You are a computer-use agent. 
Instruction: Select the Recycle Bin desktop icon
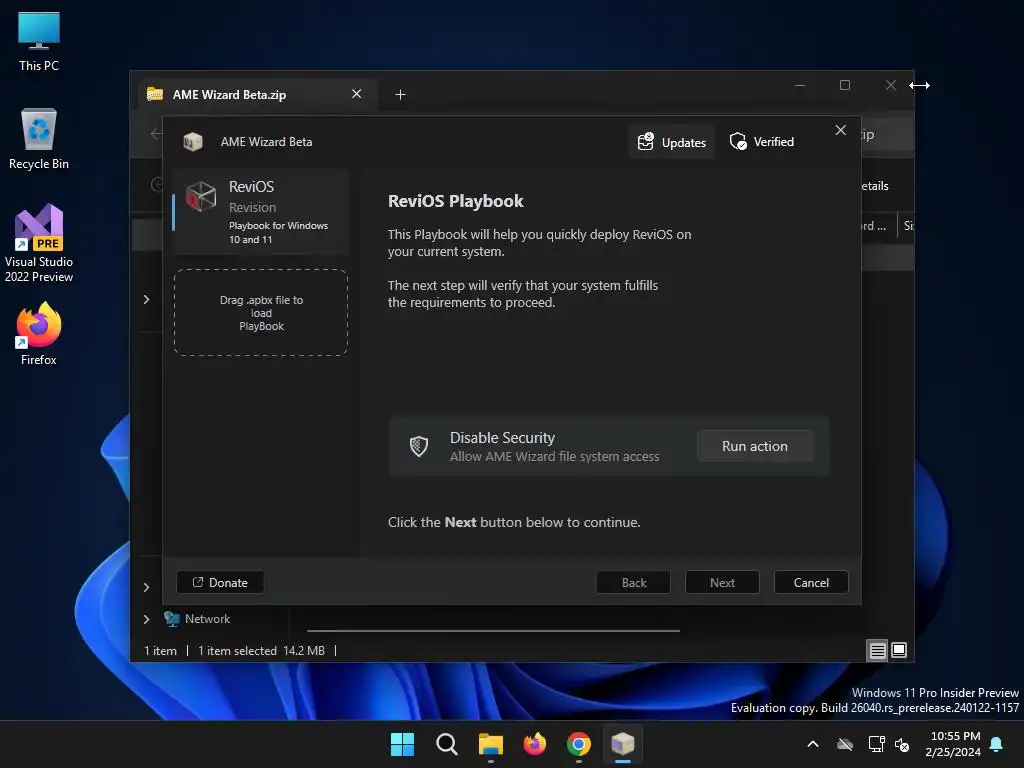pyautogui.click(x=39, y=139)
